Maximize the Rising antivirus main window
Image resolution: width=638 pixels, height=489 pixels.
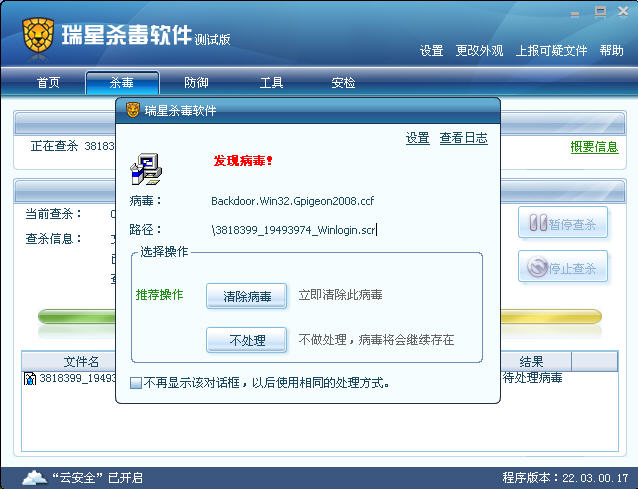[x=600, y=12]
